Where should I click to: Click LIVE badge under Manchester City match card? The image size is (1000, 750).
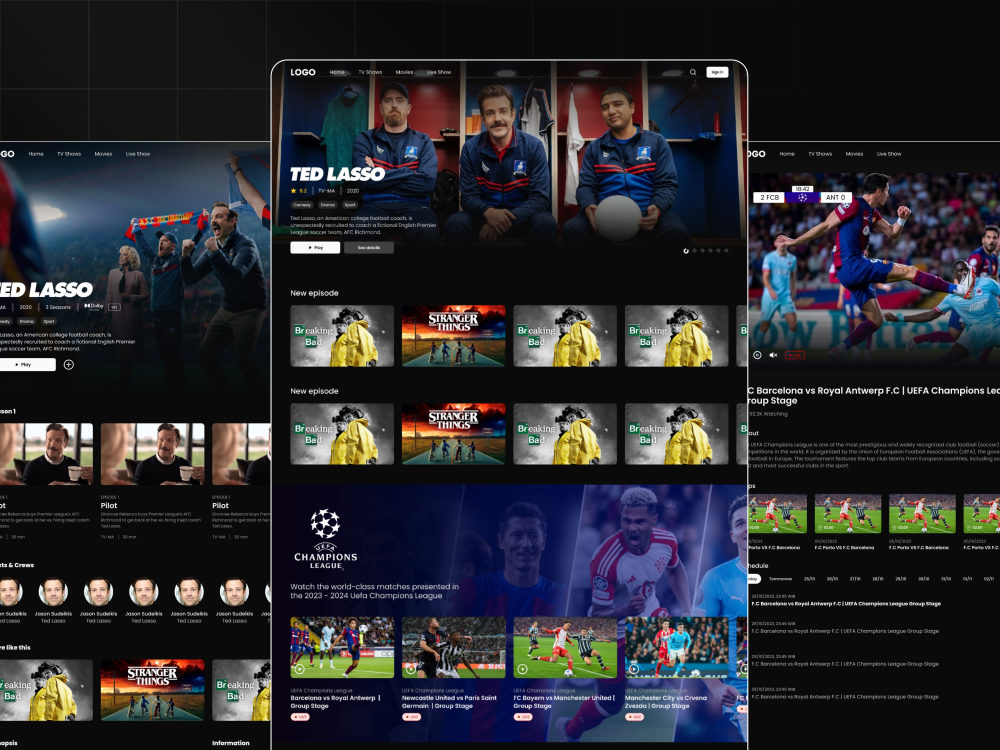coord(635,717)
